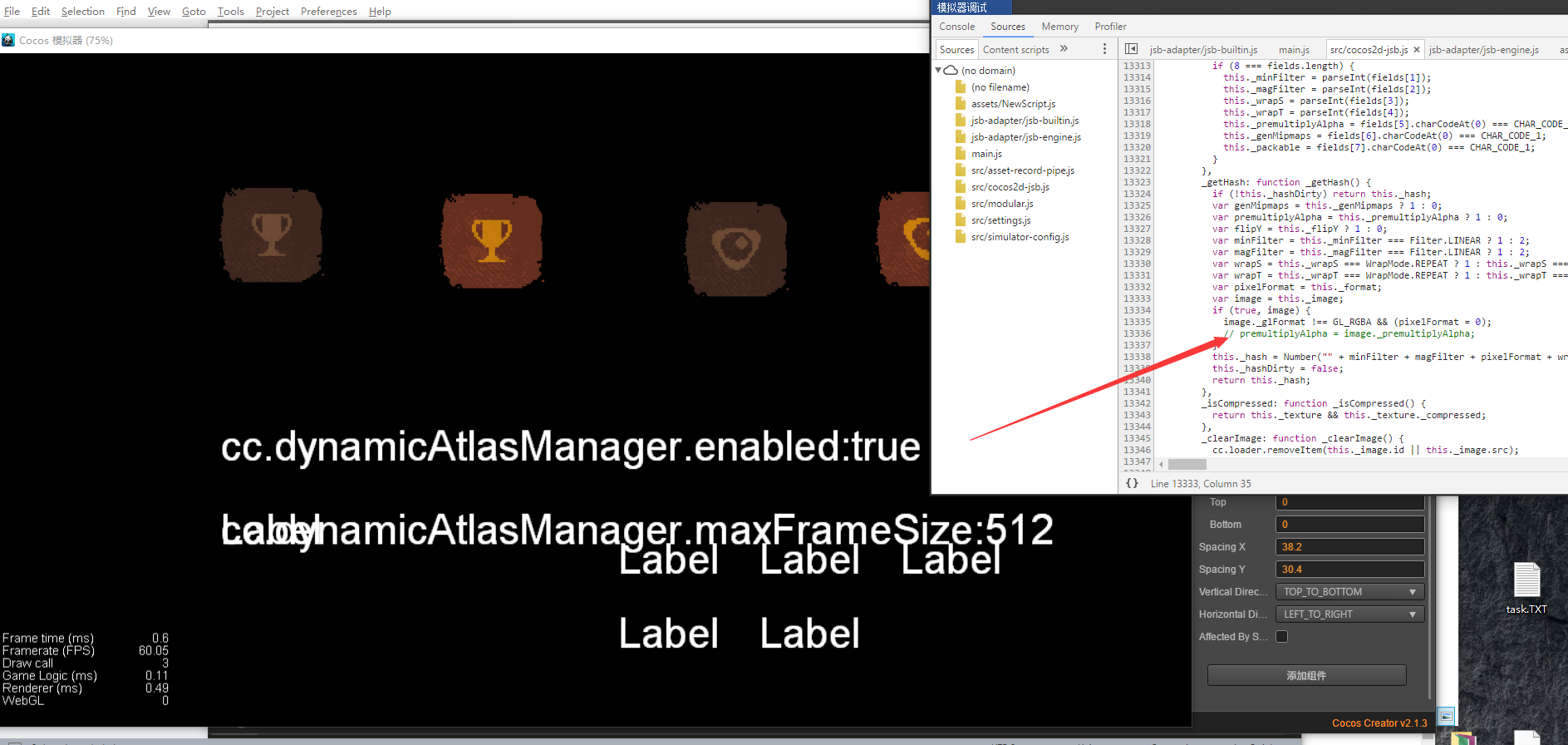Open the Horizontal Direction LEFT_TO_RIGHT dropdown

point(1349,614)
